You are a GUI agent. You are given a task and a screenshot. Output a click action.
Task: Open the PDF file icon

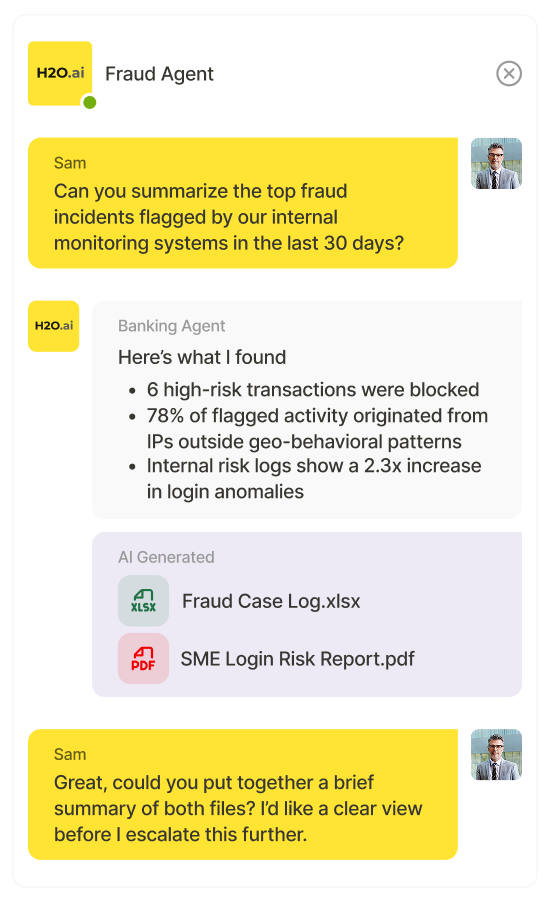tap(144, 658)
